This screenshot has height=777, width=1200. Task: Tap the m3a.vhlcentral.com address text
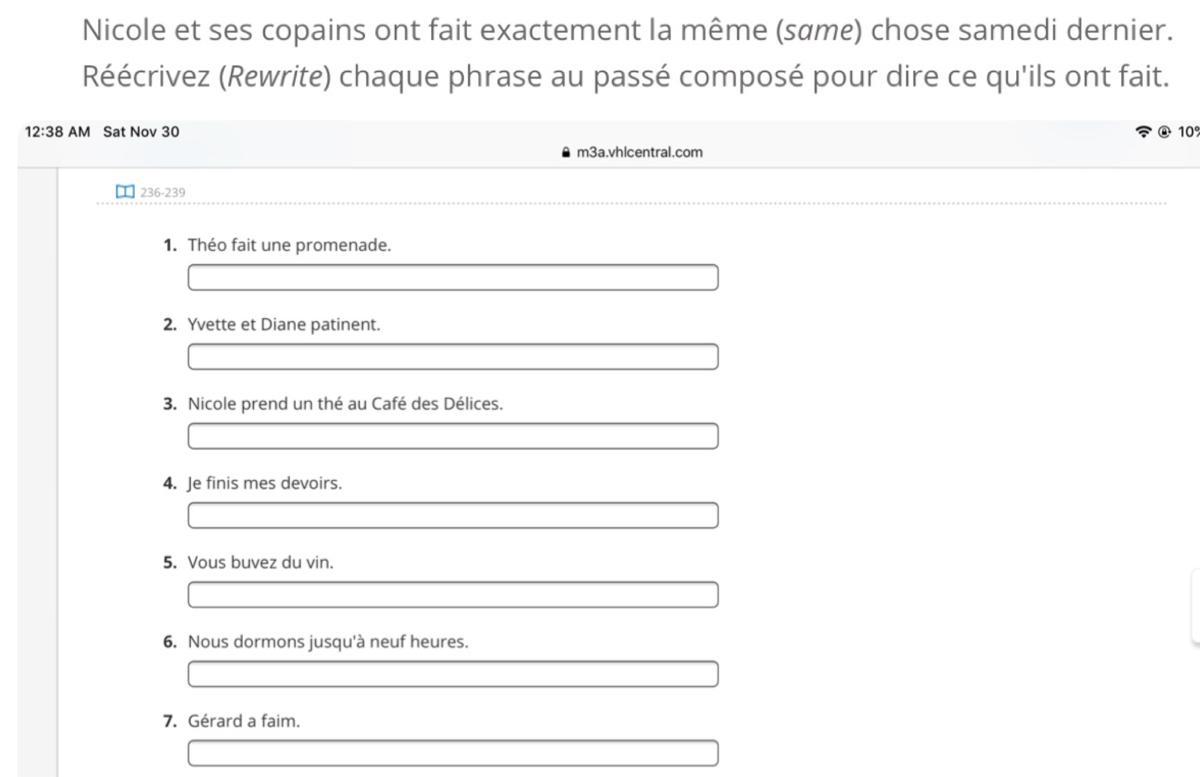tap(639, 153)
